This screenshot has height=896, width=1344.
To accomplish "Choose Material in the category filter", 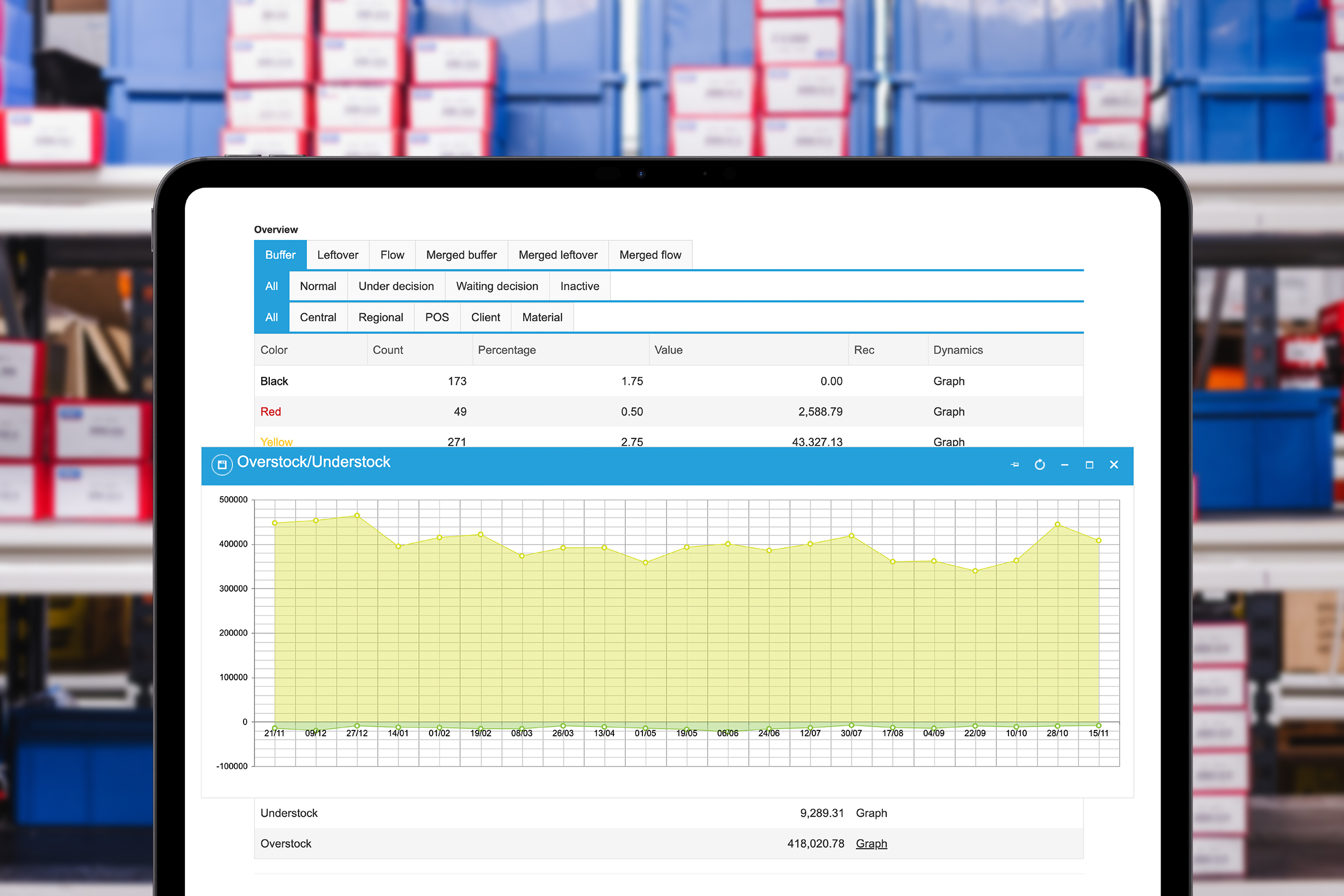I will point(542,317).
